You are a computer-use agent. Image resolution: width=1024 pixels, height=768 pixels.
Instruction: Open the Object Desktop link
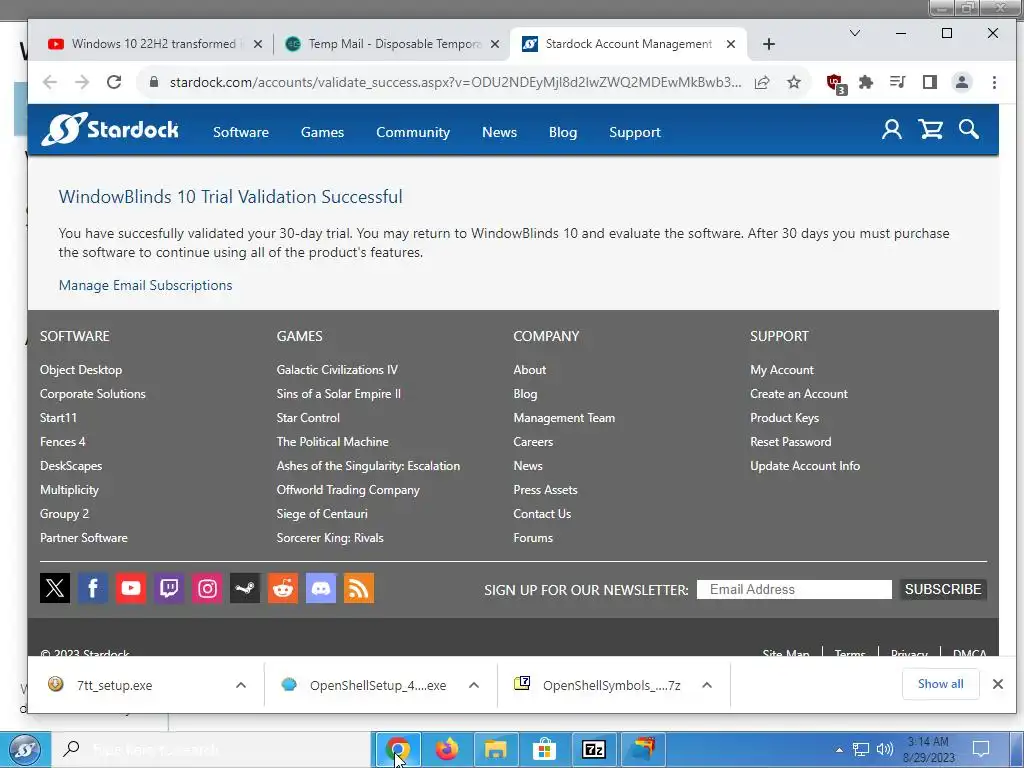click(81, 370)
